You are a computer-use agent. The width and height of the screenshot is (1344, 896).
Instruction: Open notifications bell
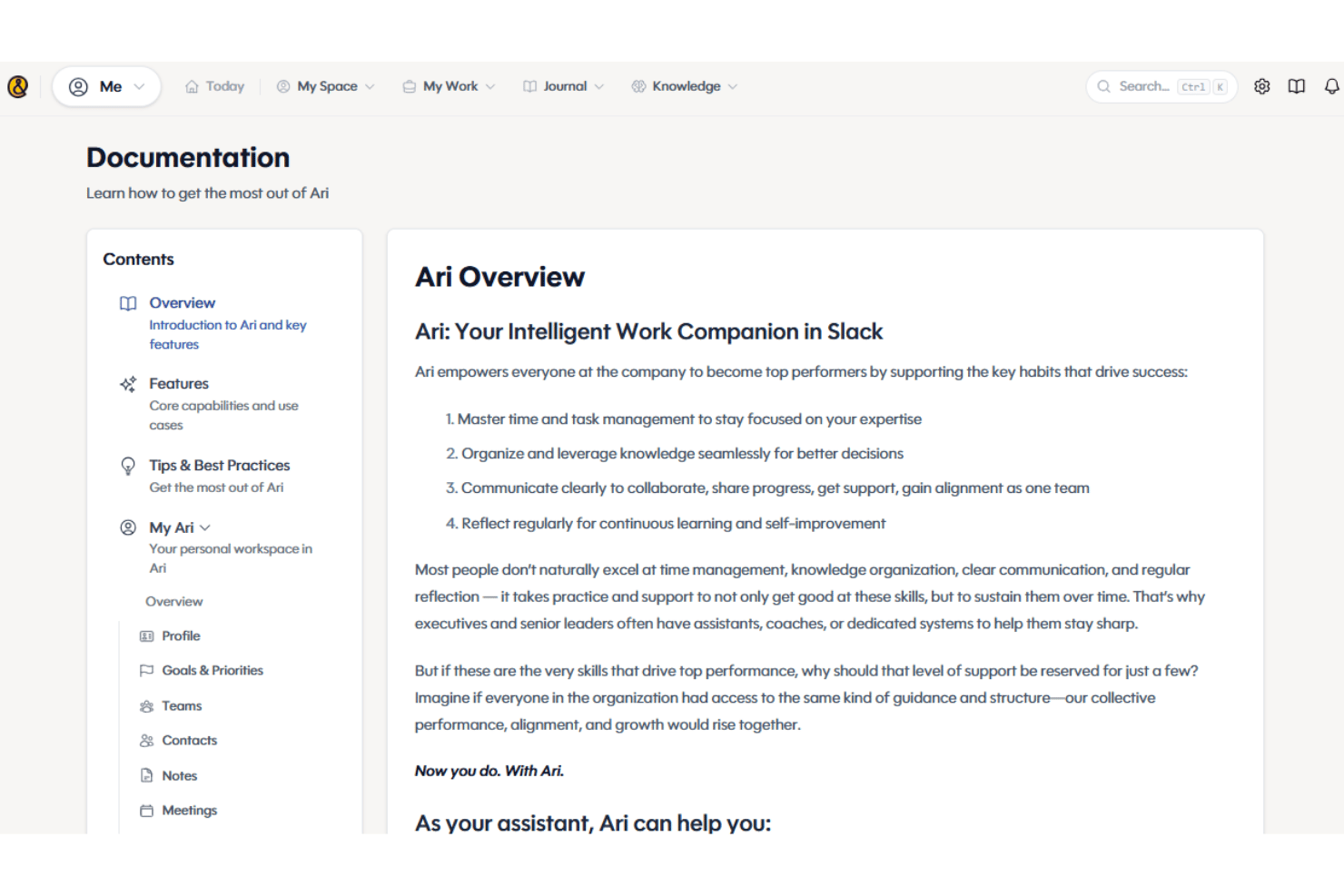pyautogui.click(x=1332, y=86)
